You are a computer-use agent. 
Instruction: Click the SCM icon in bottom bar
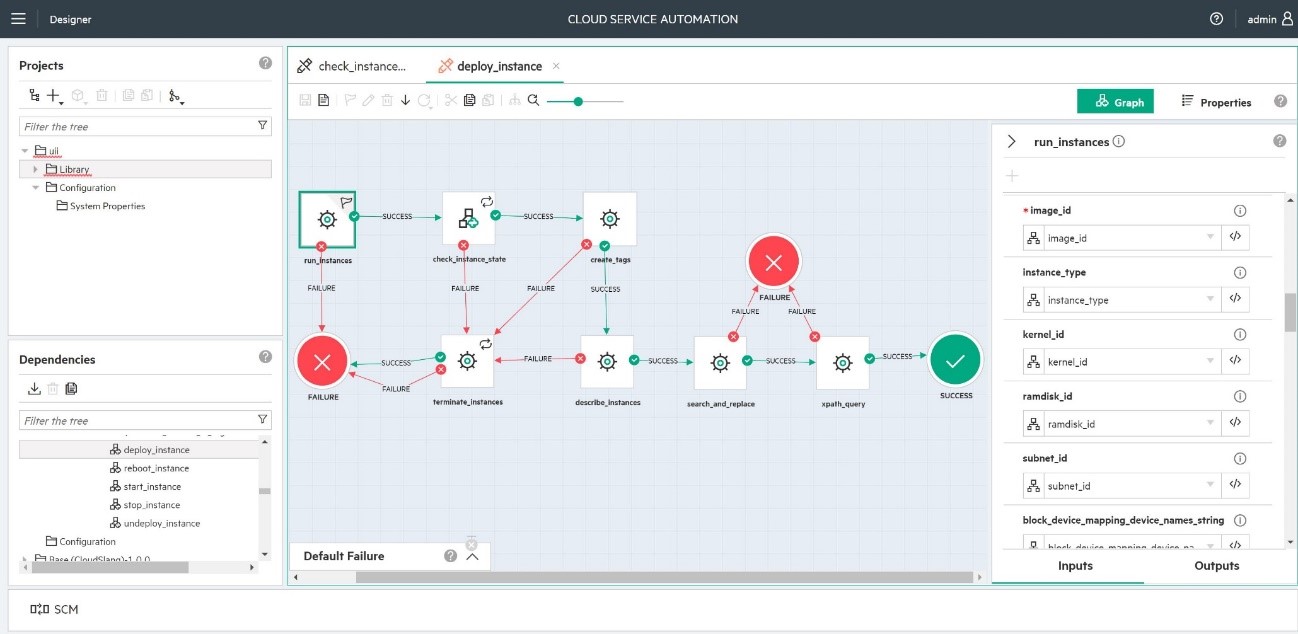click(x=40, y=609)
